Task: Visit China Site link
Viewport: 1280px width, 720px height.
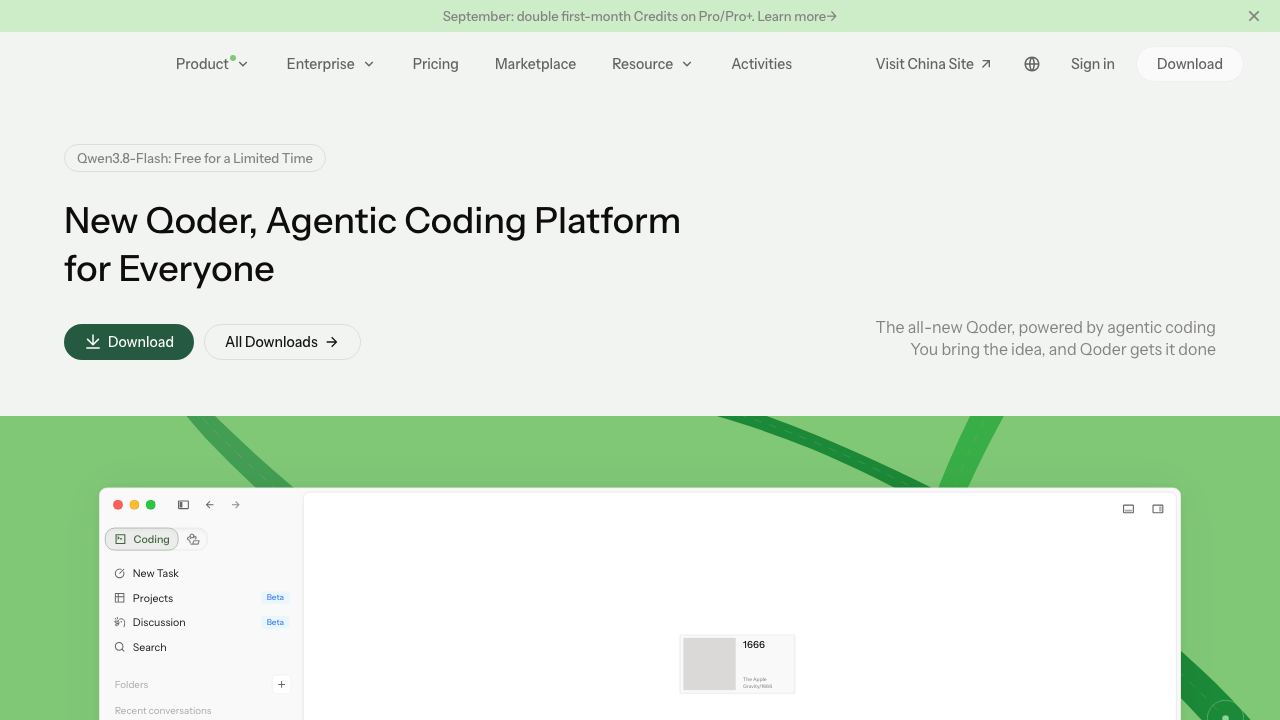Action: coord(933,64)
